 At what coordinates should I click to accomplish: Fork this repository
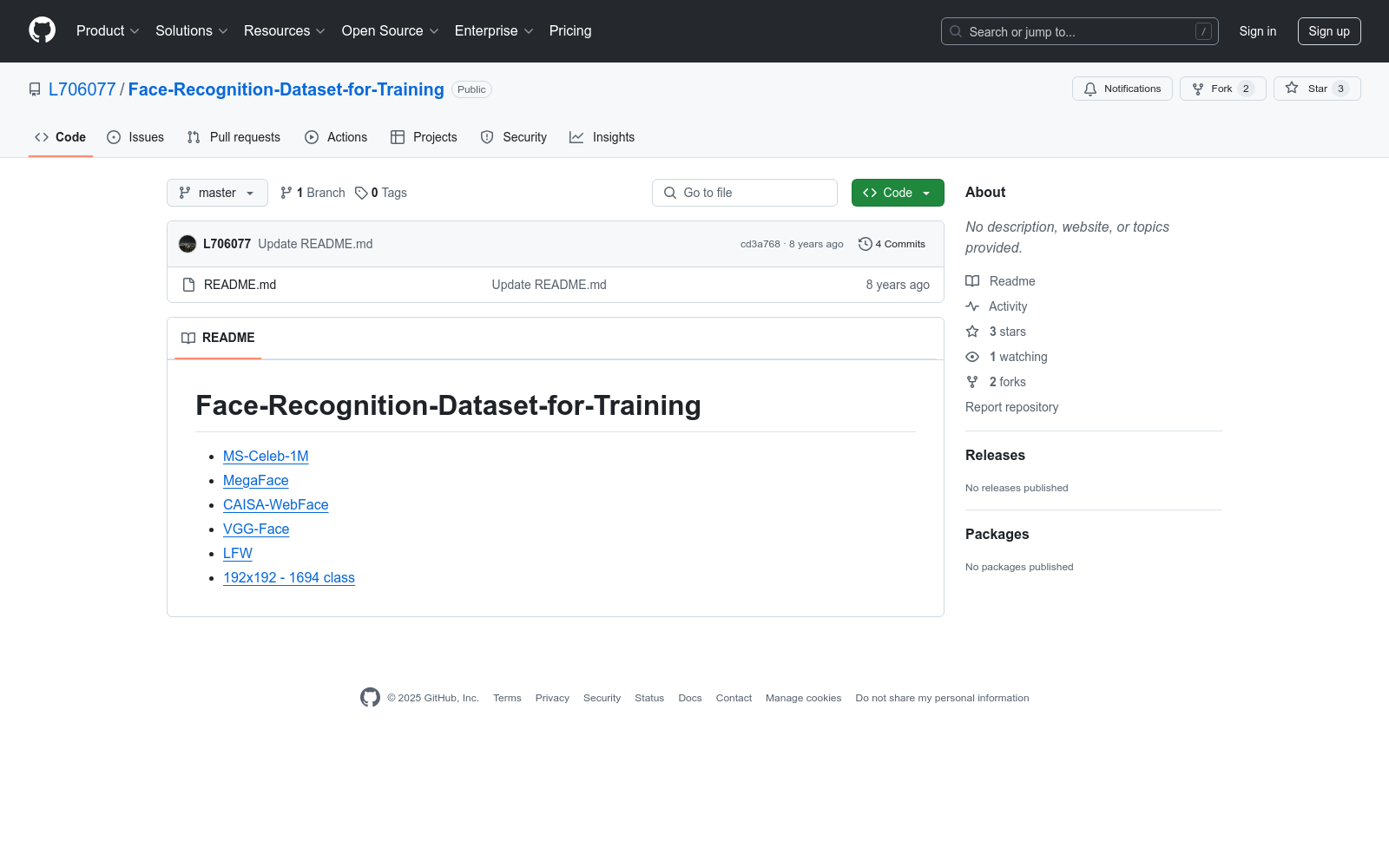[1223, 89]
